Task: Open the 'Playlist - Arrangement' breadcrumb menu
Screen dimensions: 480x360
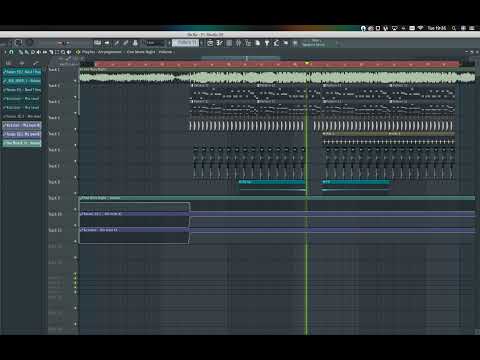Action: (102, 52)
